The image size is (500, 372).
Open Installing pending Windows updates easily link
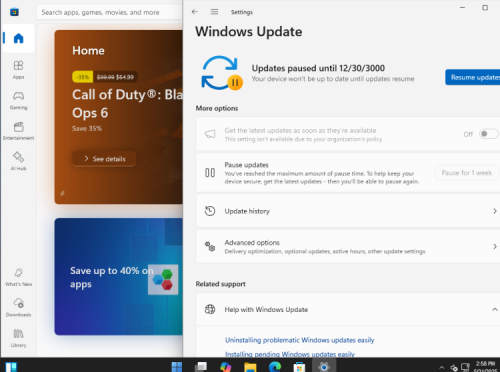[290, 354]
